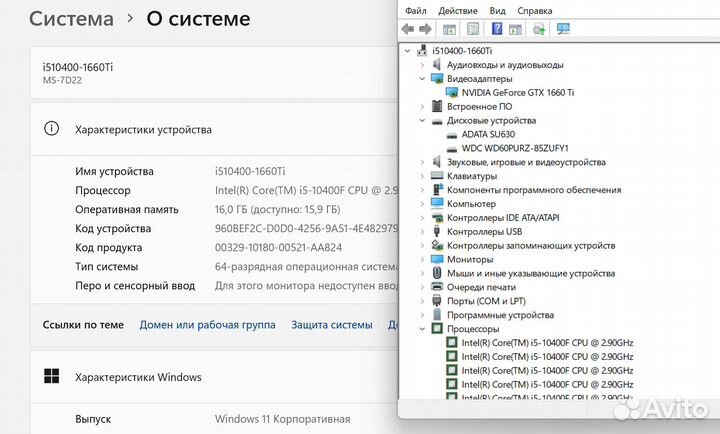Viewport: 720px width, 434px height.
Task: Click the Порты (COM и LPT) label
Action: [486, 301]
